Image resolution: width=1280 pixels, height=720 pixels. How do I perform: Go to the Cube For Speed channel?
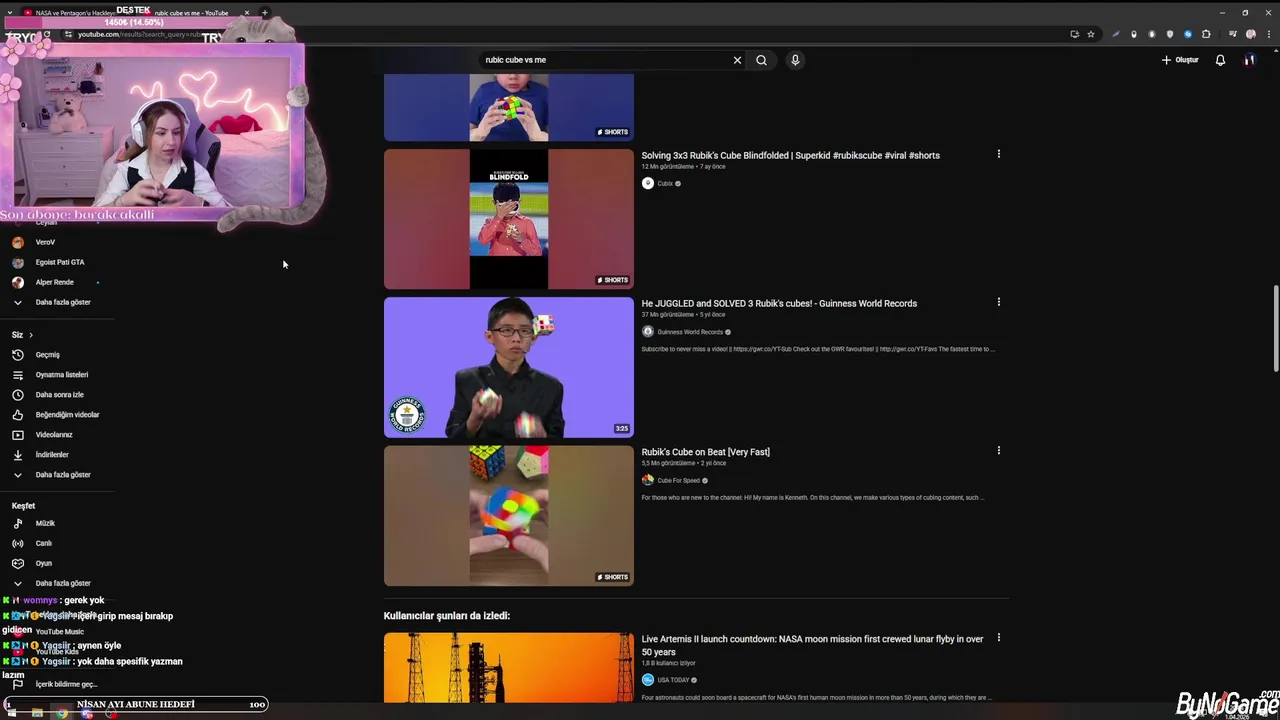pyautogui.click(x=678, y=480)
